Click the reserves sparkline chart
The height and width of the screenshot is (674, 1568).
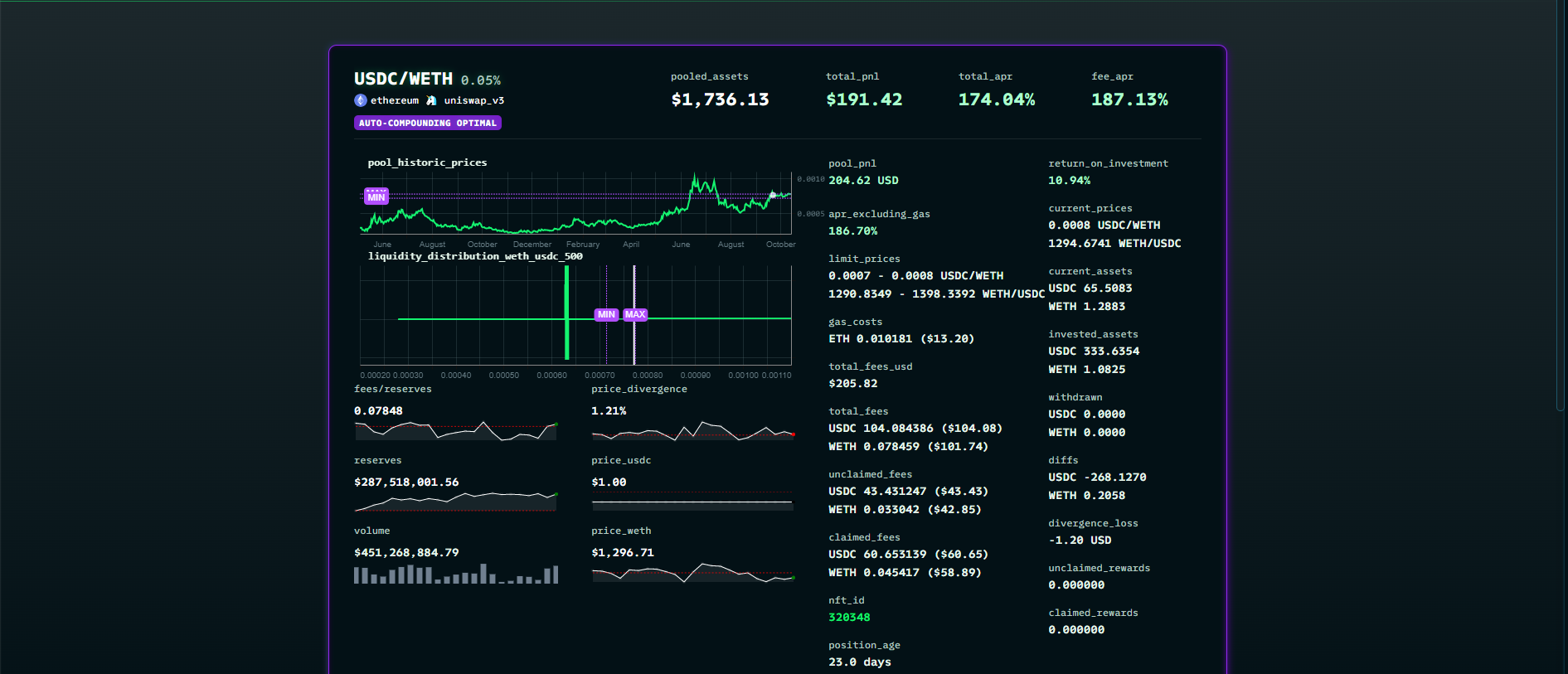tap(455, 502)
